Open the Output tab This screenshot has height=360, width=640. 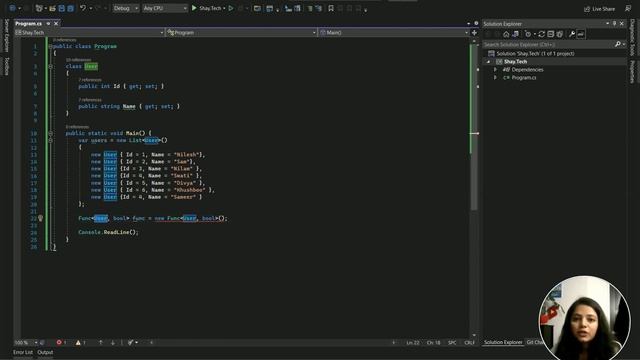coord(45,352)
